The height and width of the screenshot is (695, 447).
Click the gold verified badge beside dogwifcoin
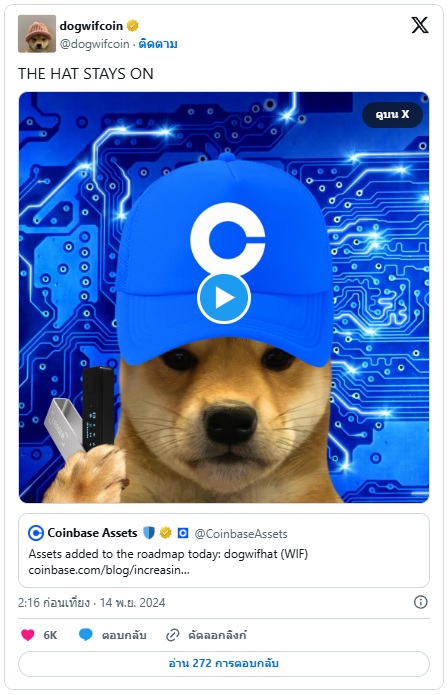[132, 26]
